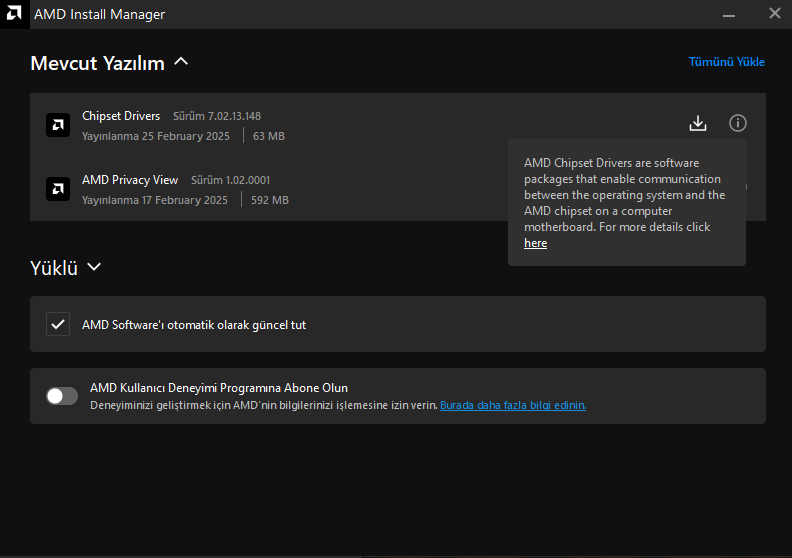Click Tümünü Yükle to install all
Viewport: 792px width, 558px height.
point(726,62)
